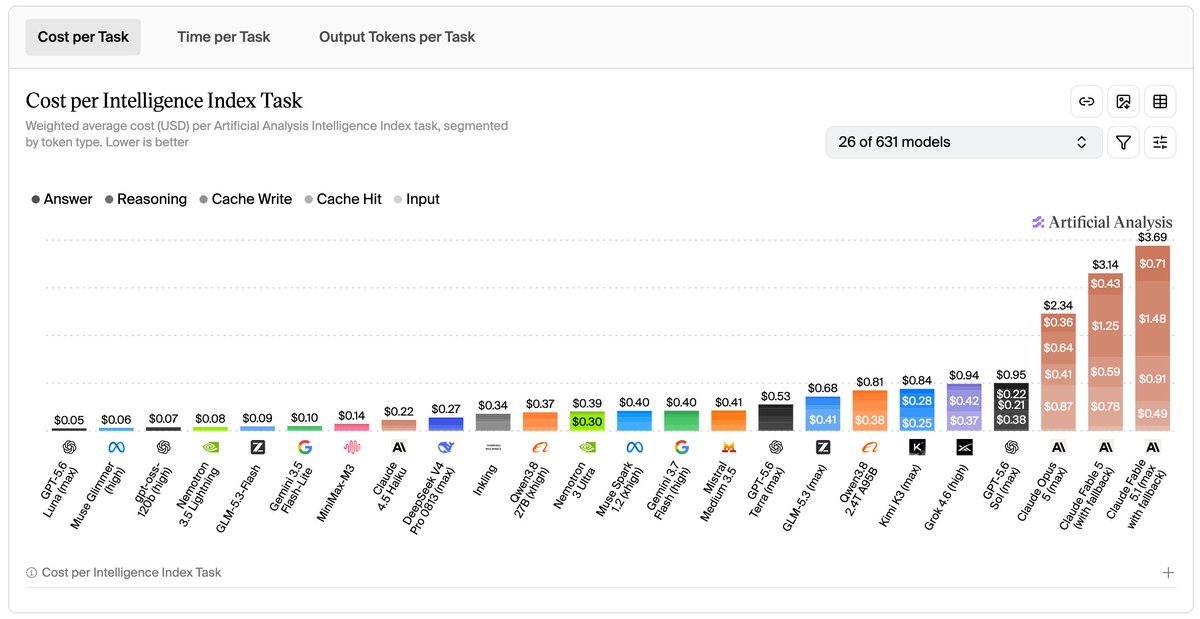Click the MiniMax logo under MiniMax-M3

click(351, 447)
